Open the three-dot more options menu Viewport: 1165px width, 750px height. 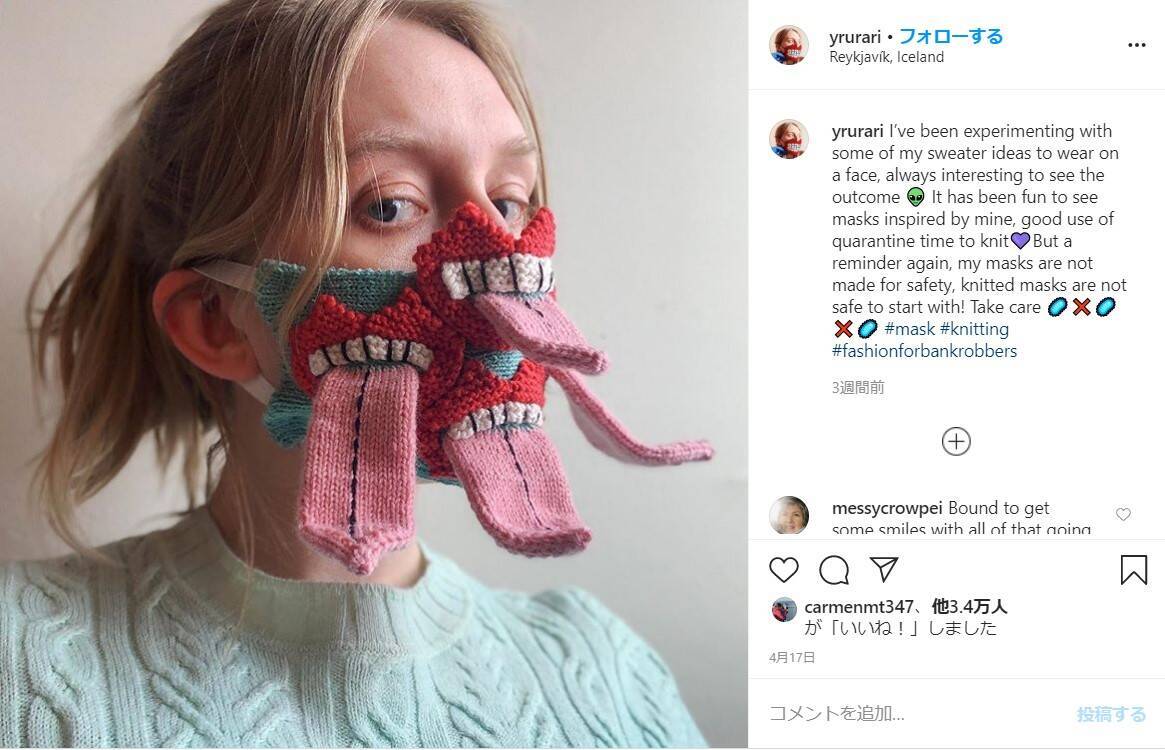point(1136,45)
